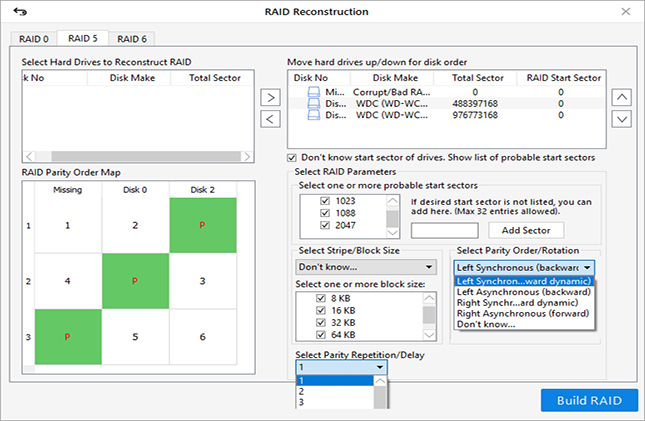Uncheck the 1023 start sector checkbox
Image resolution: width=645 pixels, height=421 pixels.
coord(323,199)
